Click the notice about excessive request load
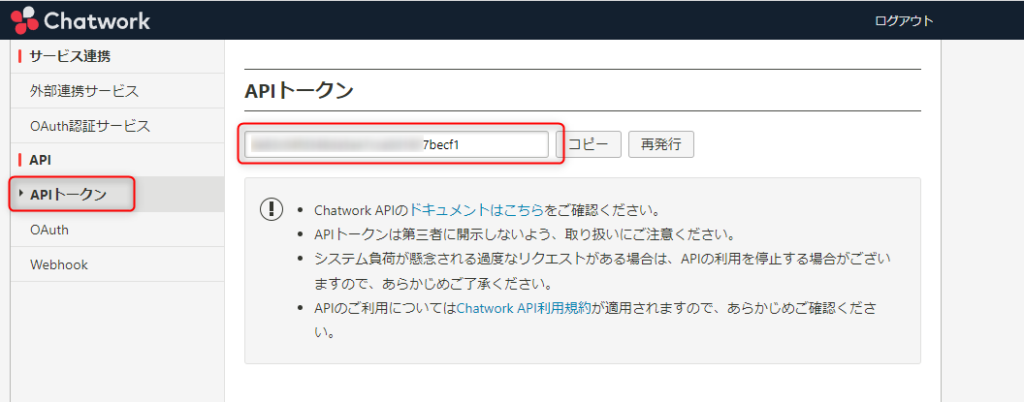1024x402 pixels. (601, 259)
